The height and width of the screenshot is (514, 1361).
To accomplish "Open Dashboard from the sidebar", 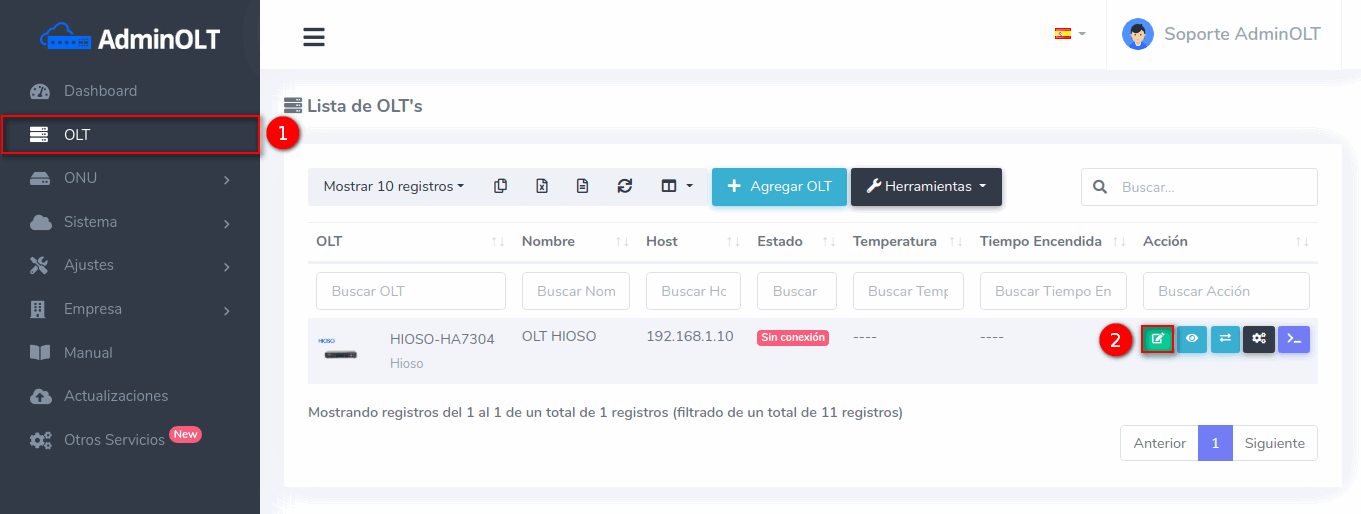I will 100,91.
